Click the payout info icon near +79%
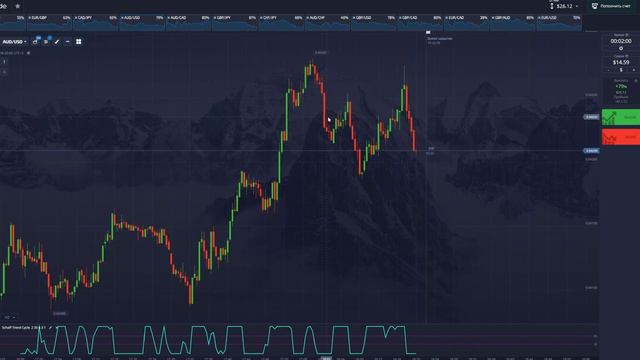The width and height of the screenshot is (640, 360). pyautogui.click(x=636, y=81)
